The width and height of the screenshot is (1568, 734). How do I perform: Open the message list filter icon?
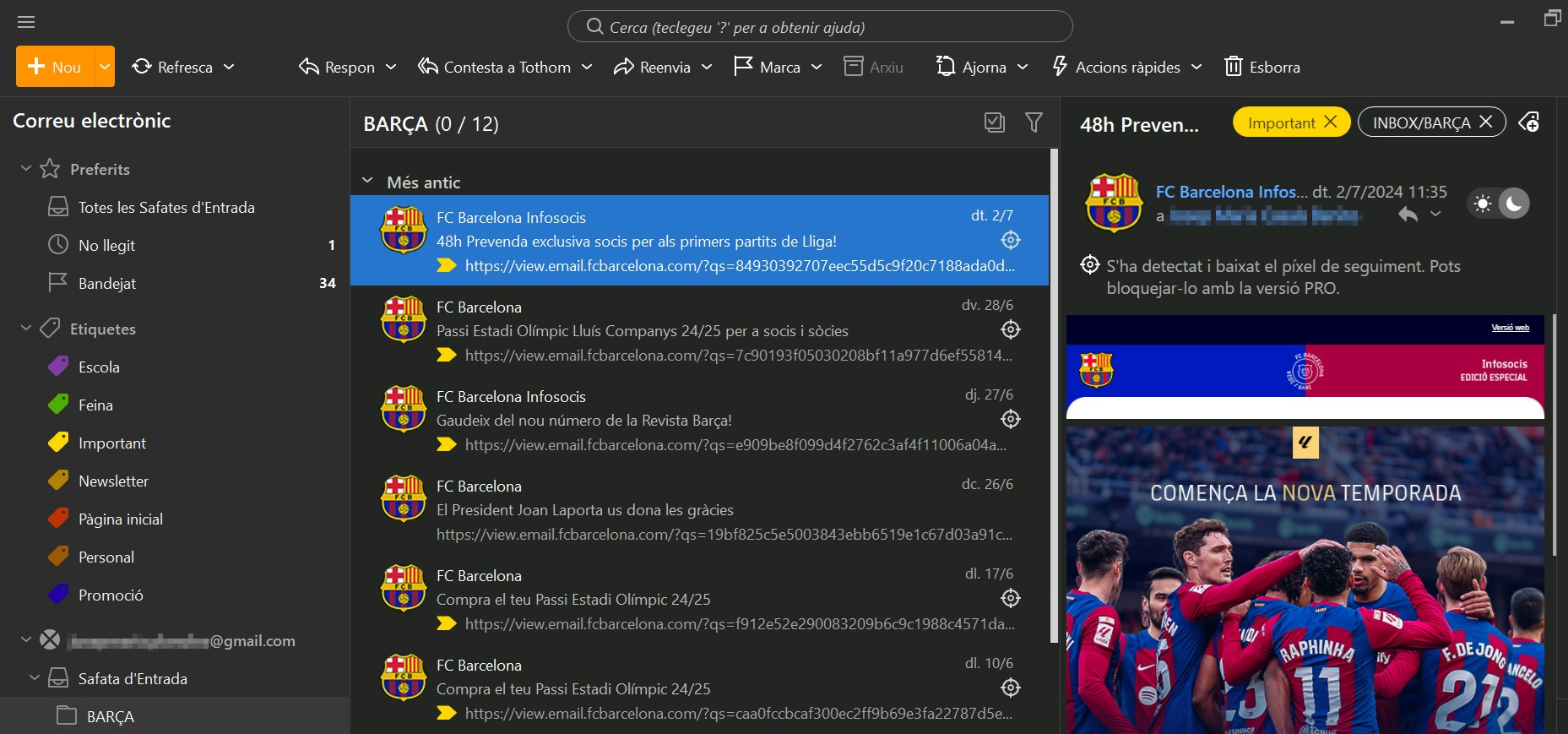[x=1034, y=122]
